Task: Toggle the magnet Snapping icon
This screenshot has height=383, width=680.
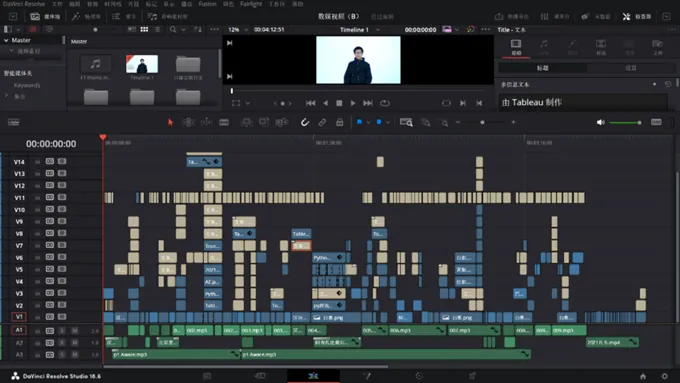Action: (305, 122)
